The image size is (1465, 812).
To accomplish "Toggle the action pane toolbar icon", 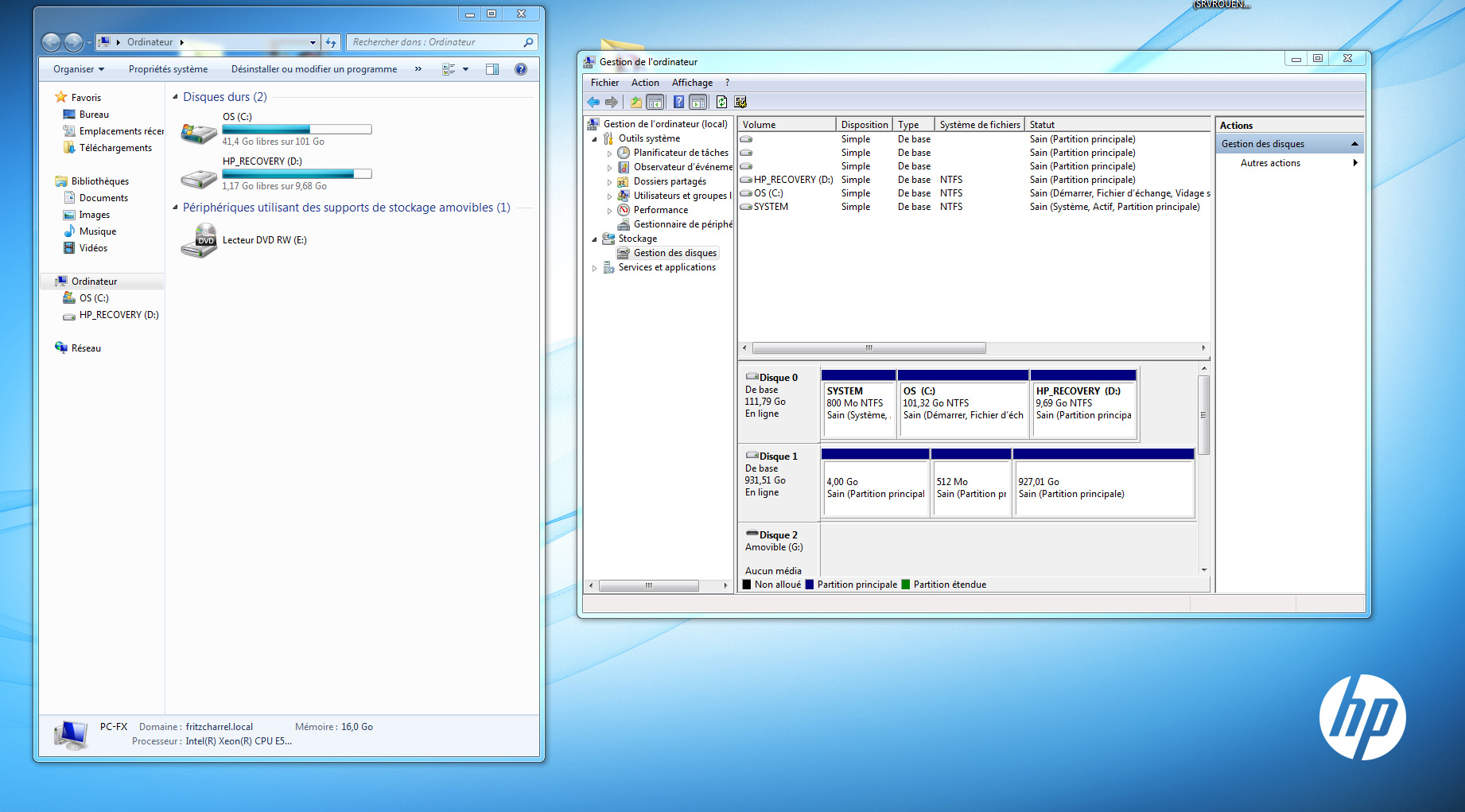I will 698,102.
